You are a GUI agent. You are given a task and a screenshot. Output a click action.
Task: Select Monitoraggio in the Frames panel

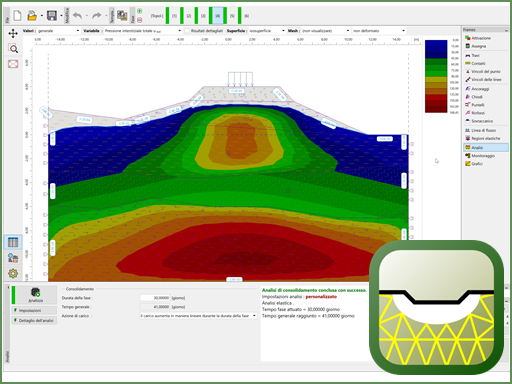pos(483,156)
